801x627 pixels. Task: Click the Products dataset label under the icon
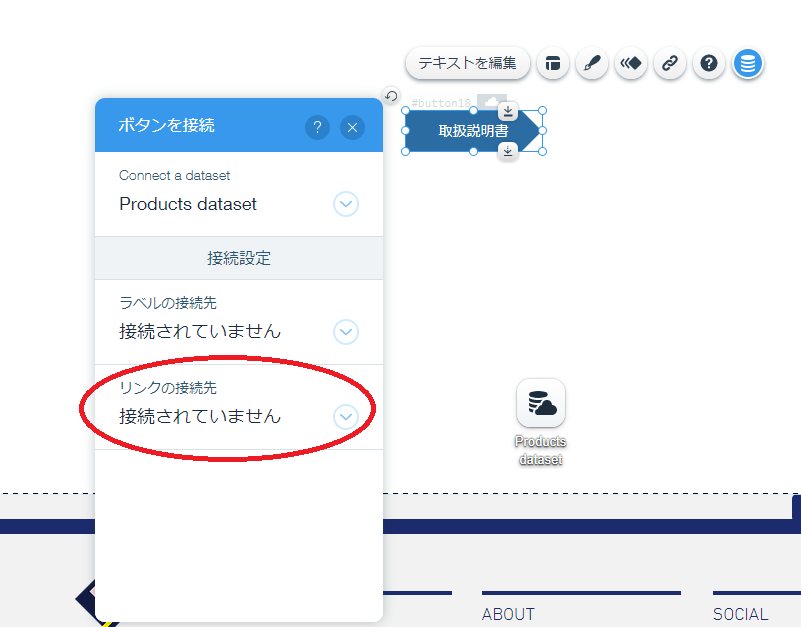point(541,450)
